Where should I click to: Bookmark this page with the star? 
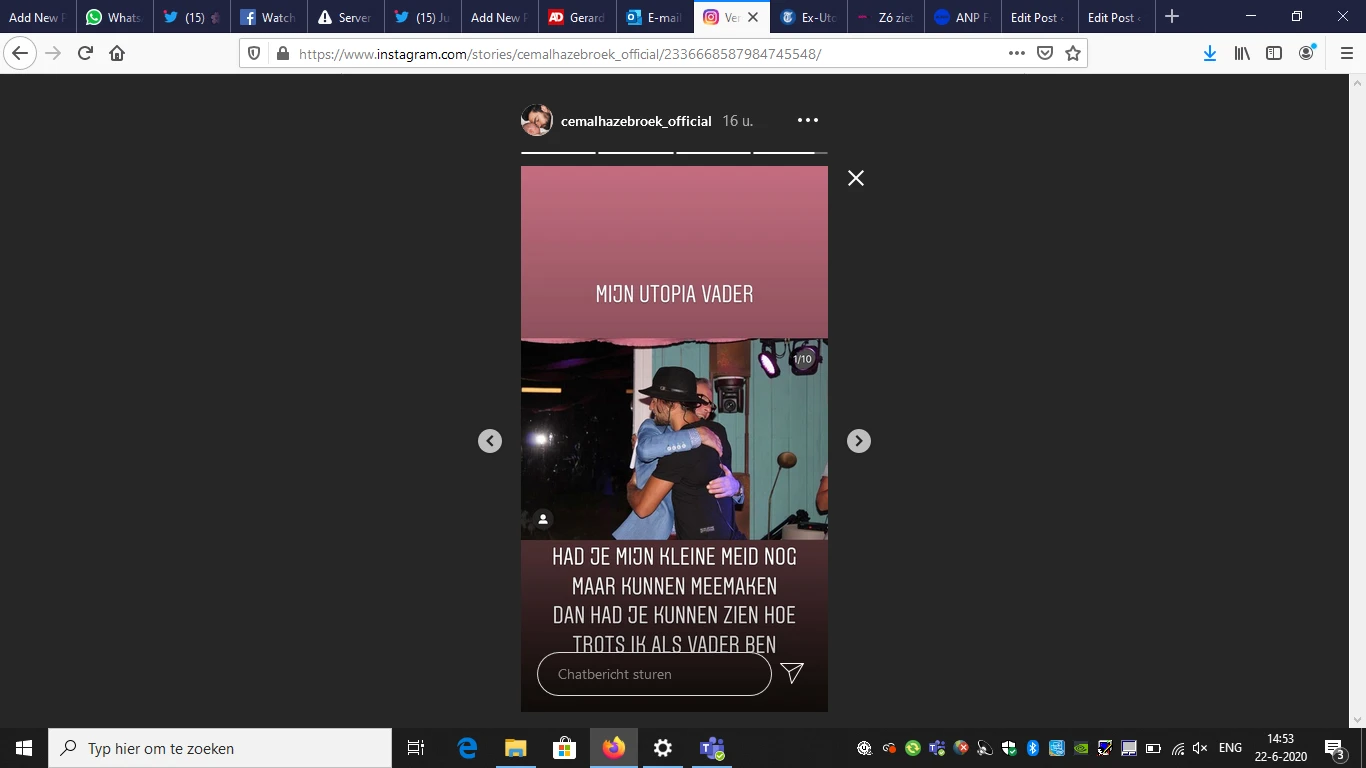point(1073,54)
